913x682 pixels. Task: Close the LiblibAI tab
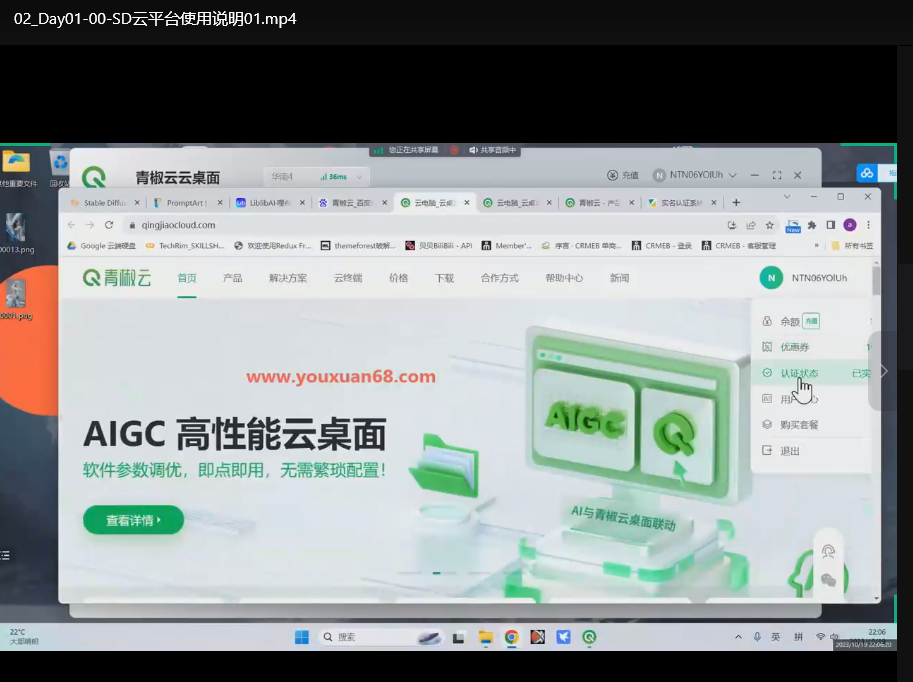click(x=302, y=203)
